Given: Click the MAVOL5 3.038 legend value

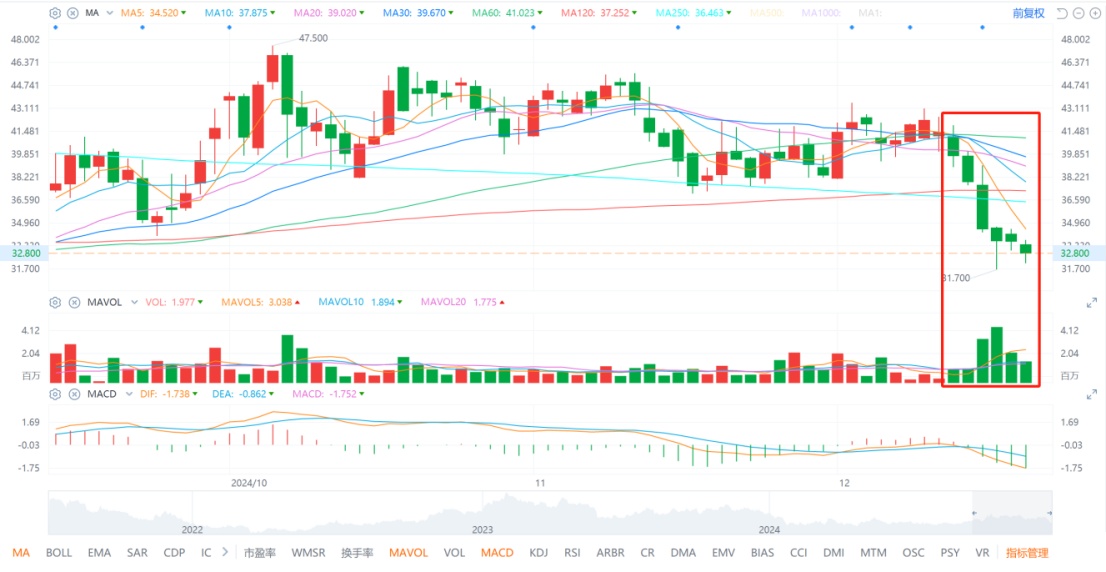Looking at the screenshot, I should click(x=261, y=302).
